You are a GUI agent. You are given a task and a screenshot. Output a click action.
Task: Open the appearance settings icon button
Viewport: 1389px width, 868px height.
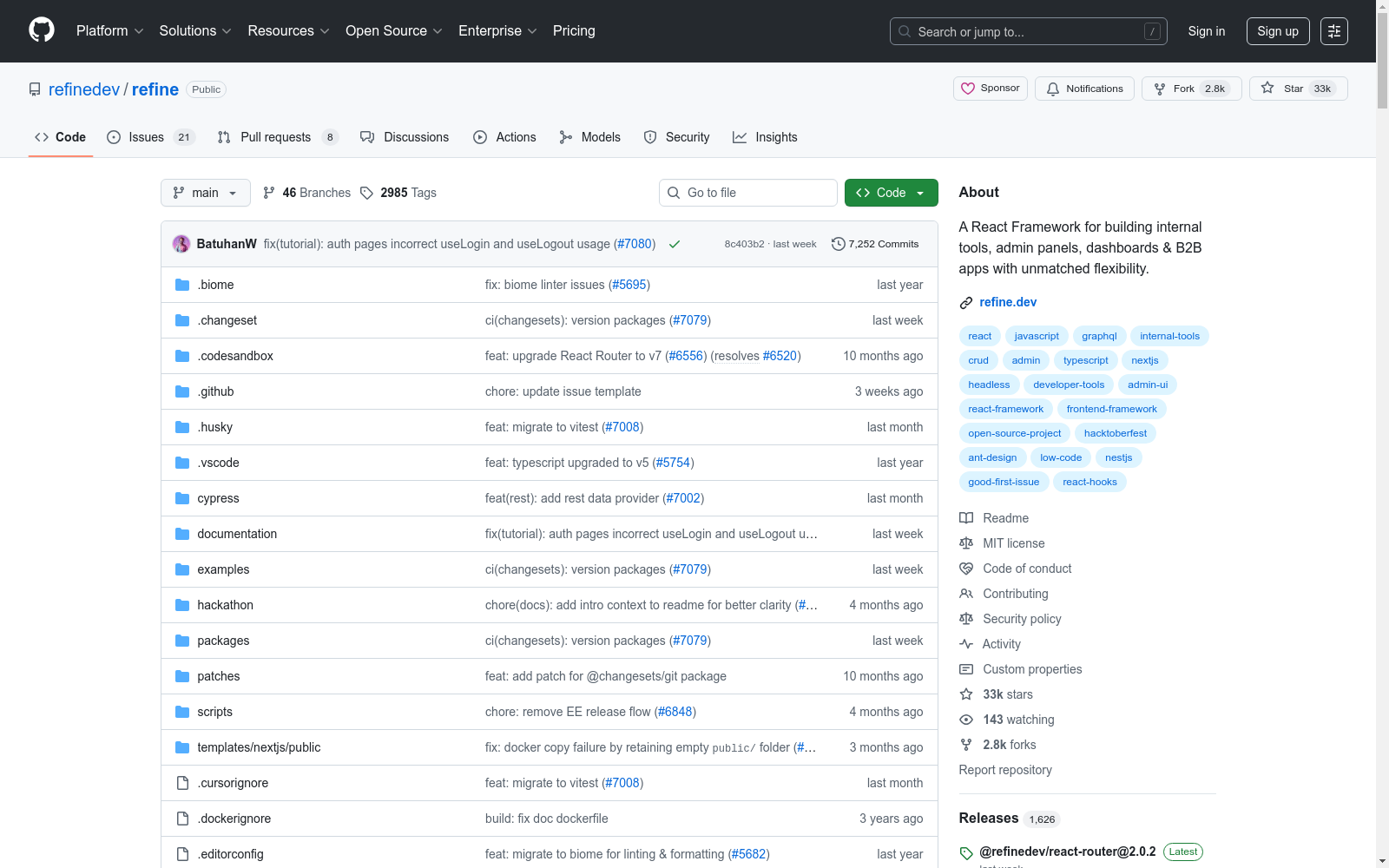[1334, 31]
